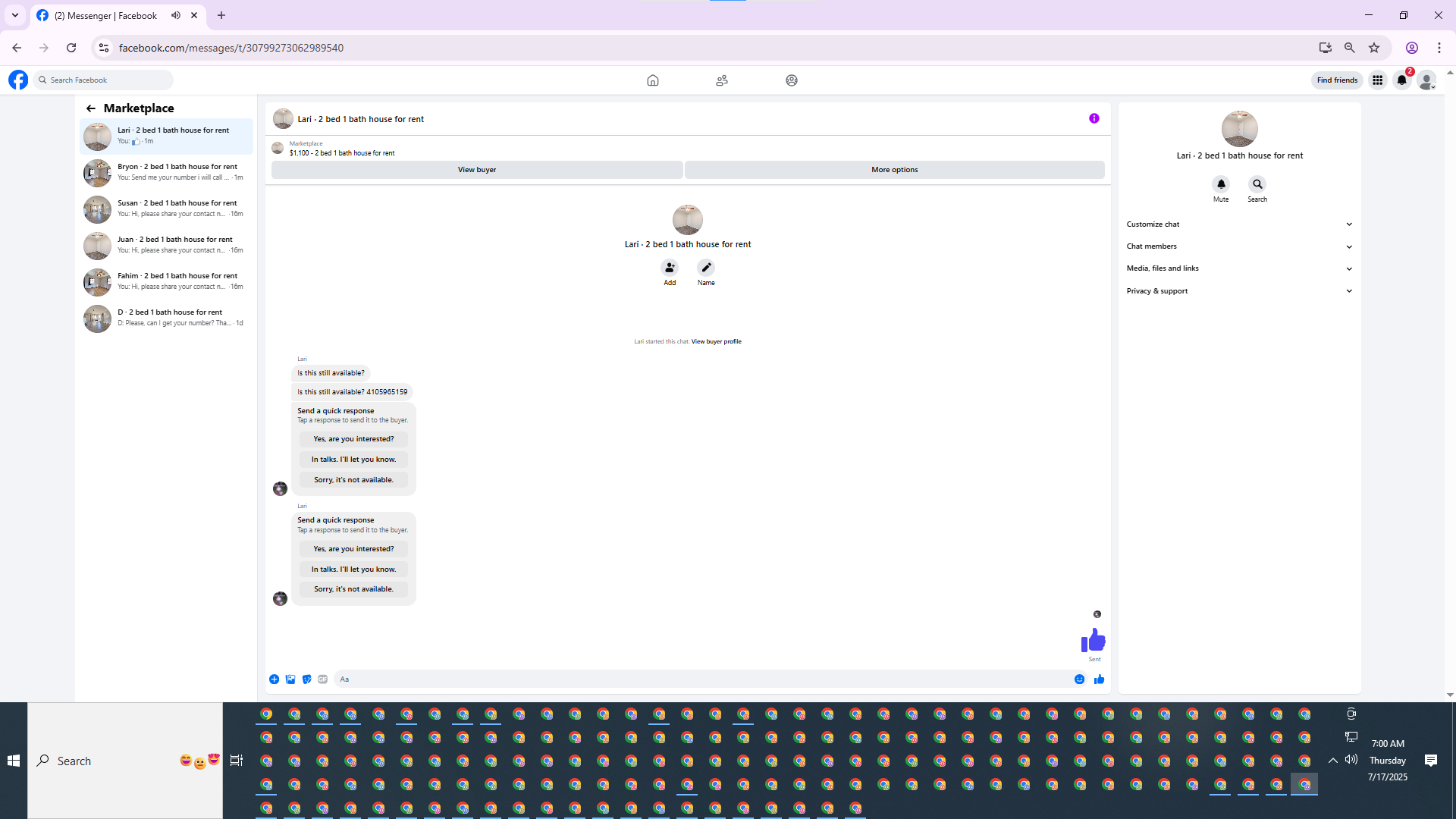Expand Media, files and links section

click(1239, 268)
